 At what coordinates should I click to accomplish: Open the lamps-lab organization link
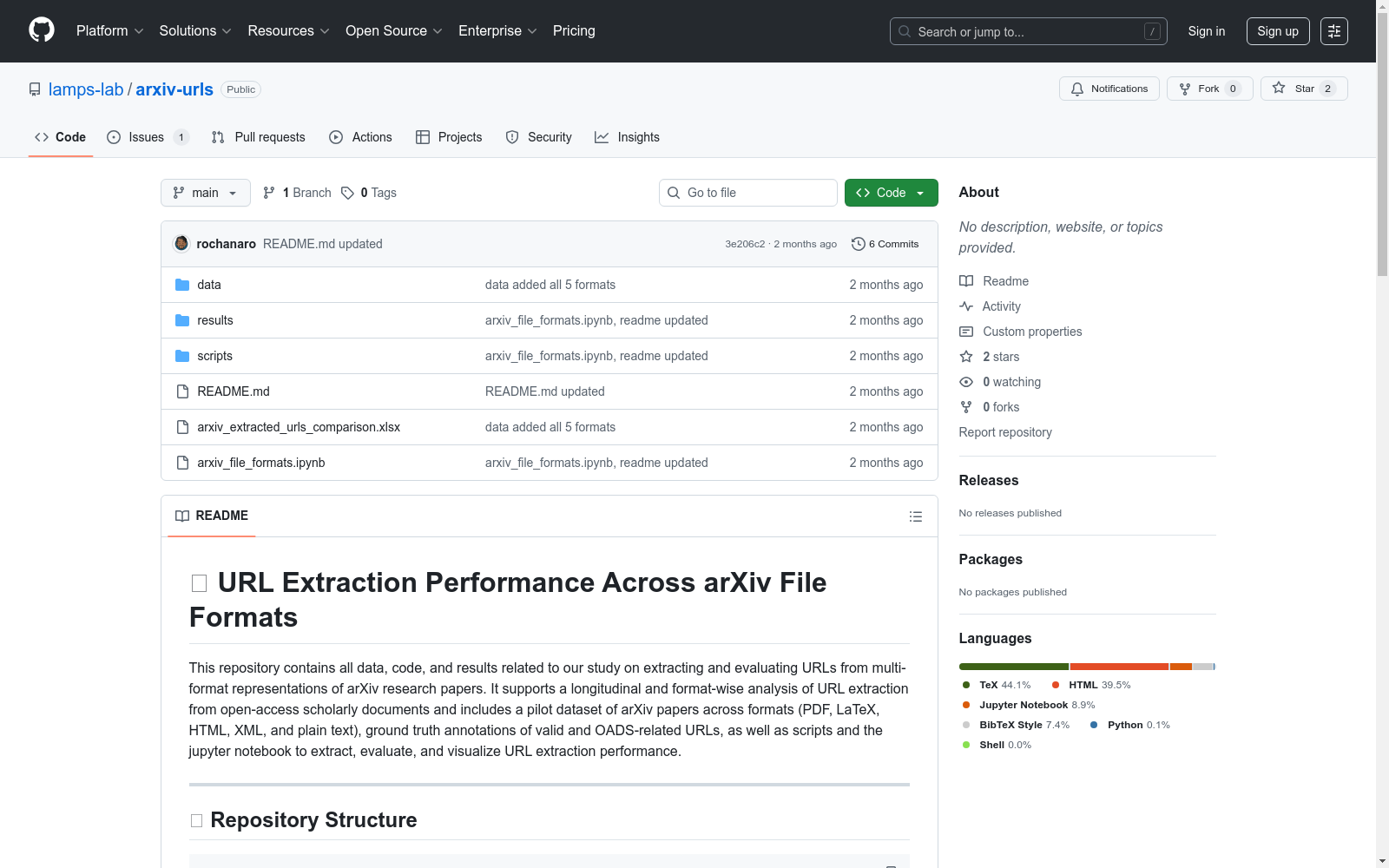(x=86, y=89)
